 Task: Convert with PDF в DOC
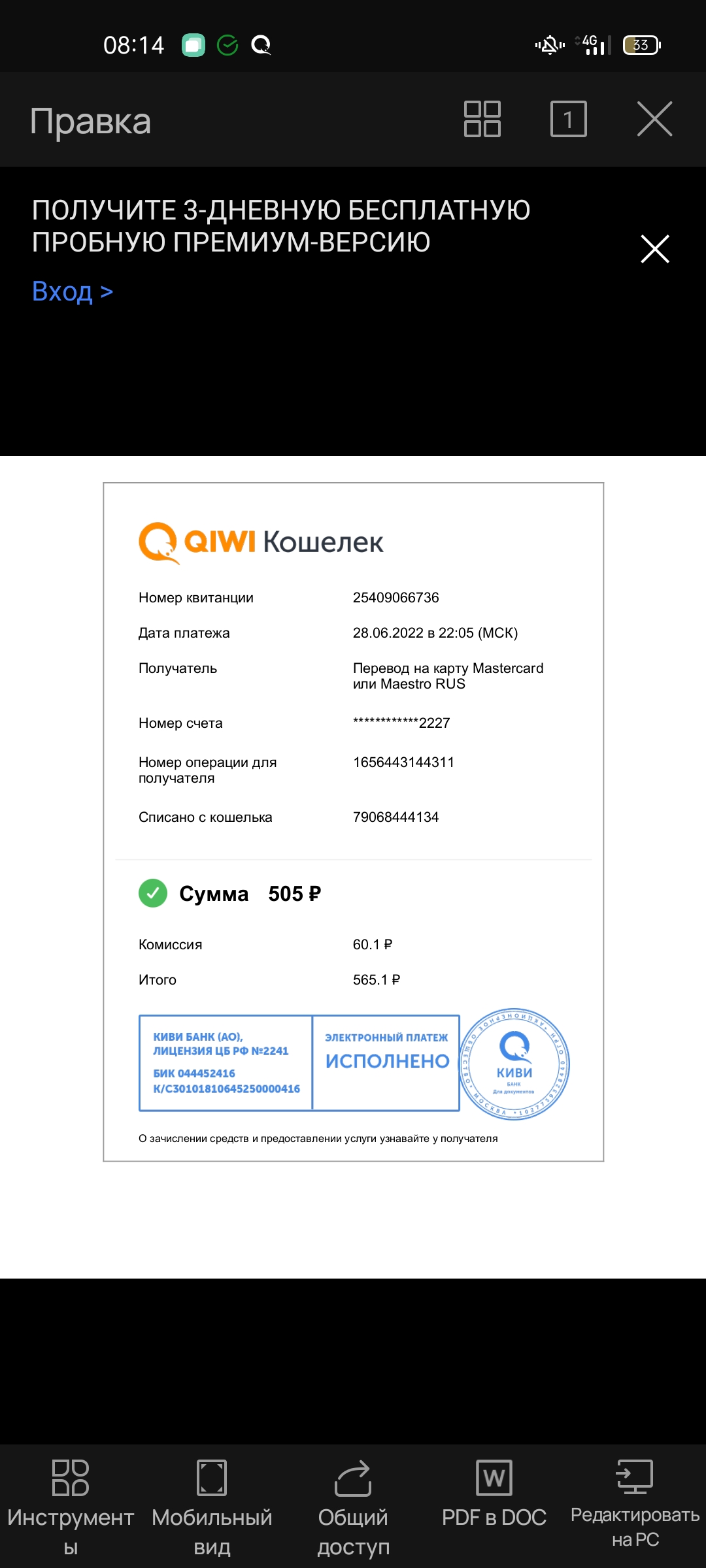(x=494, y=1494)
